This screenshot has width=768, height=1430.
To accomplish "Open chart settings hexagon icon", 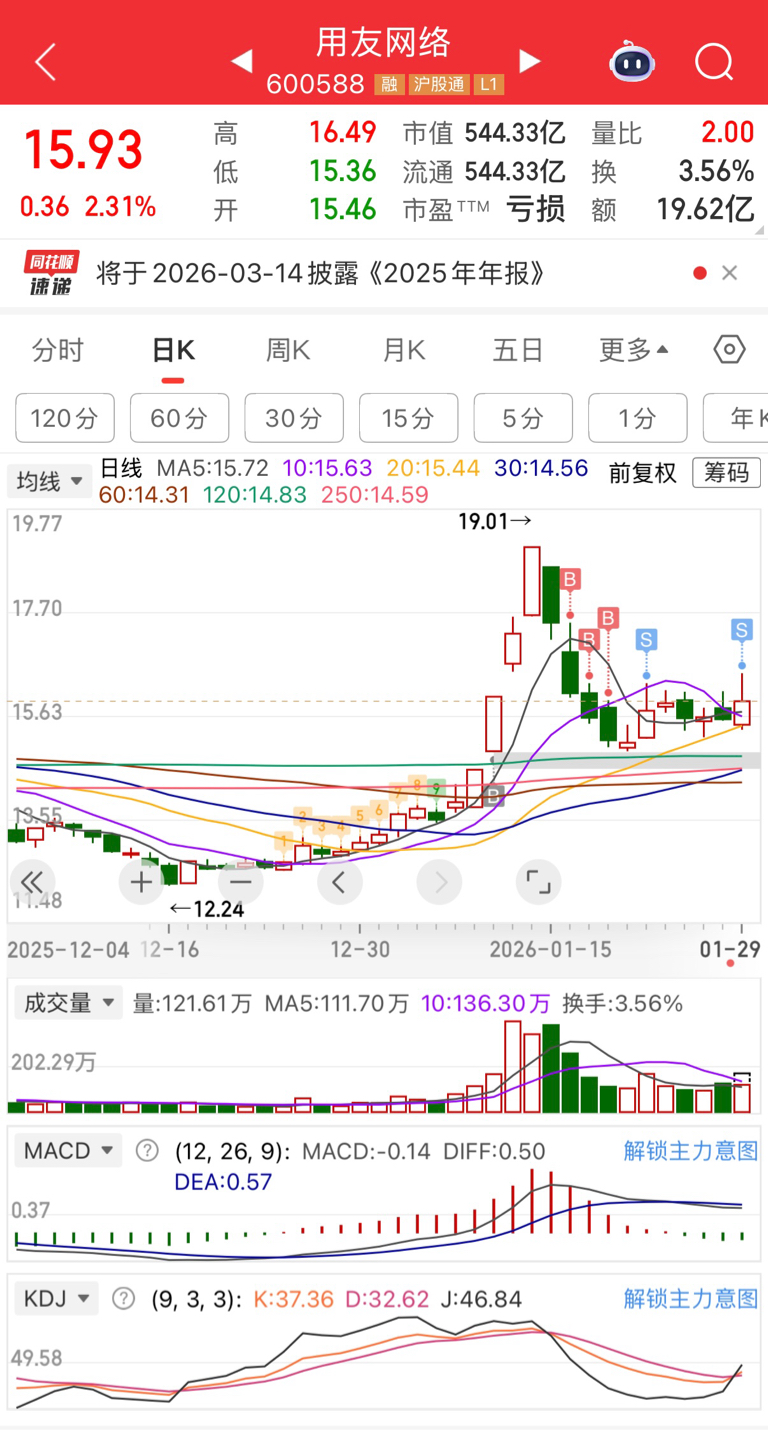I will pyautogui.click(x=730, y=350).
